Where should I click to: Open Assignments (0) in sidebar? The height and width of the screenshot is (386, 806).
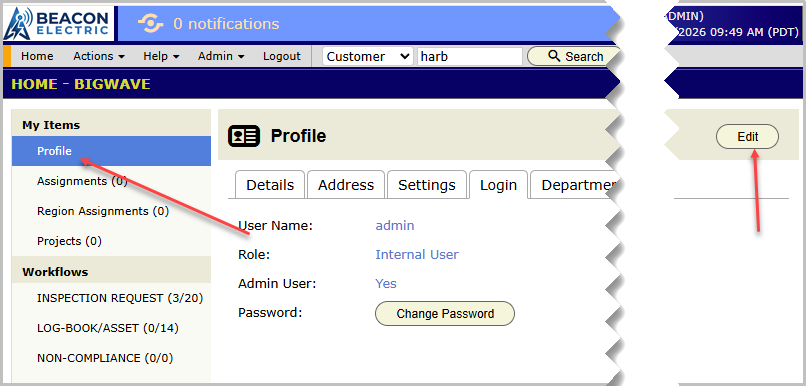111,181
